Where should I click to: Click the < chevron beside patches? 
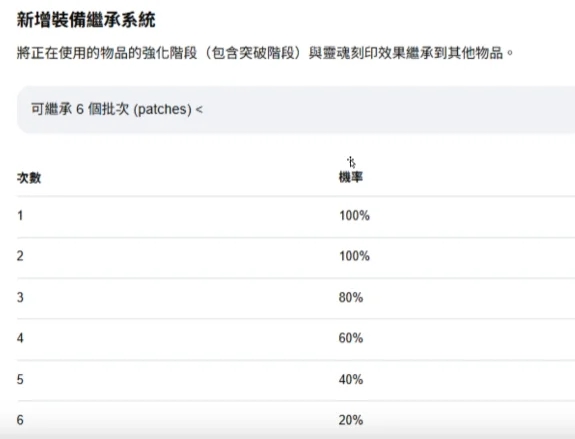click(x=199, y=109)
